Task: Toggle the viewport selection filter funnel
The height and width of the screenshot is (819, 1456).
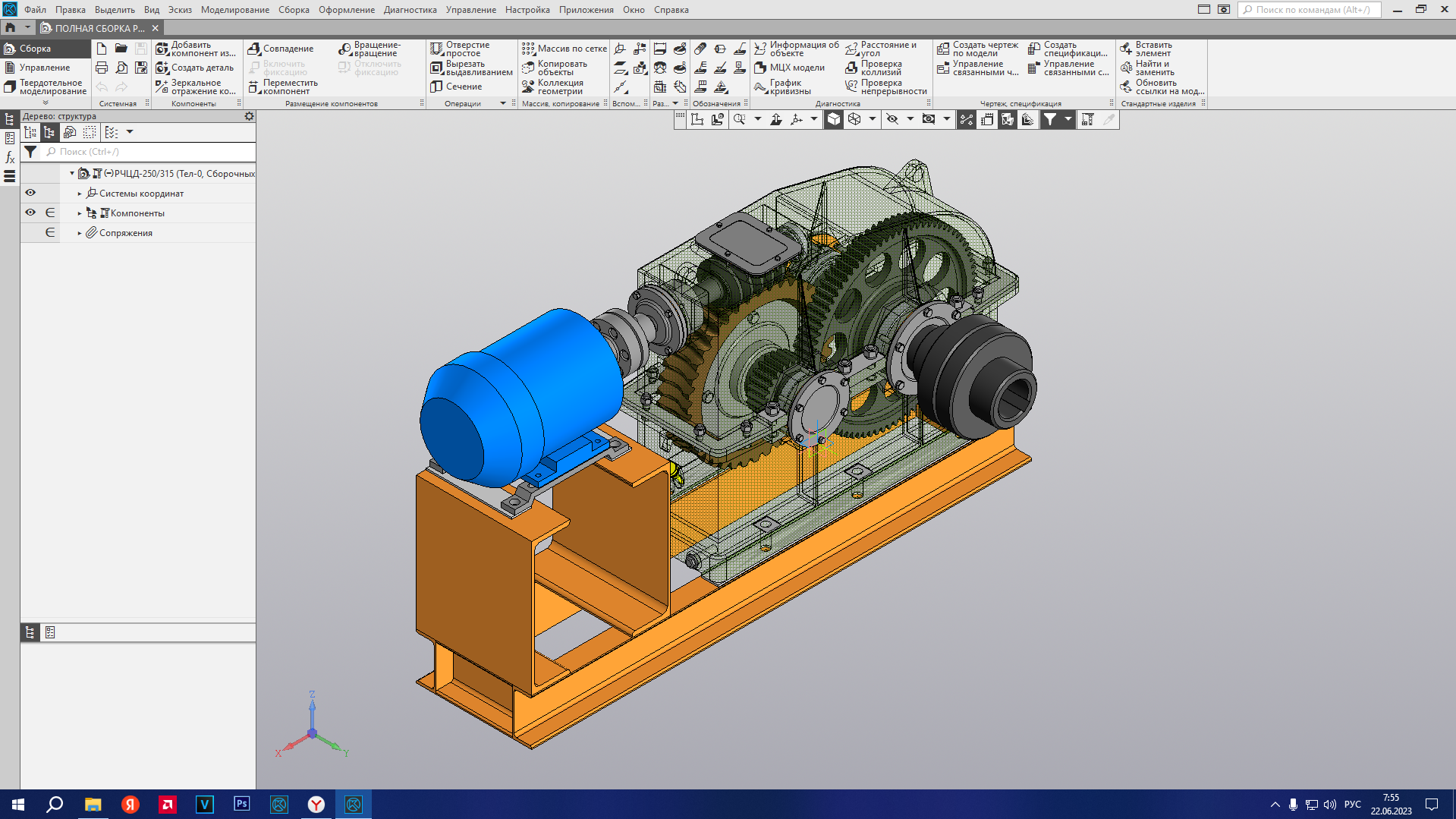Action: [x=1049, y=119]
